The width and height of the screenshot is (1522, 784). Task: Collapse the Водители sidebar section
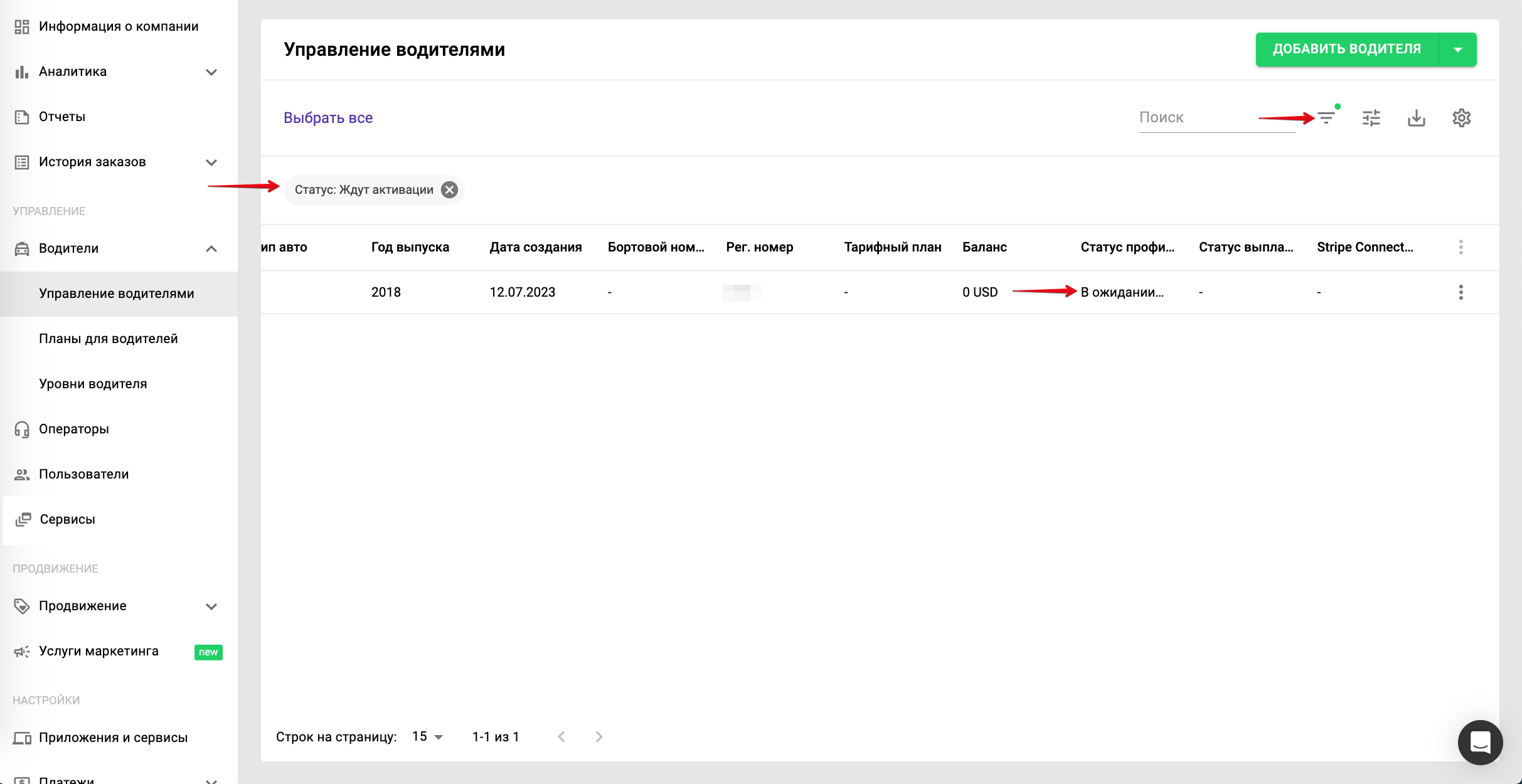(x=211, y=249)
